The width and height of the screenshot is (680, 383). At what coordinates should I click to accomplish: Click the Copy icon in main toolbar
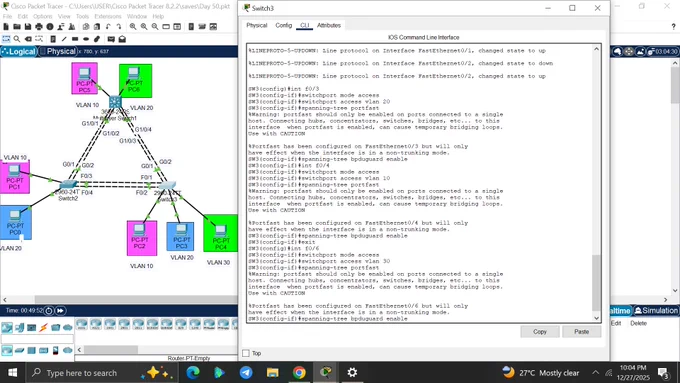coord(86,27)
